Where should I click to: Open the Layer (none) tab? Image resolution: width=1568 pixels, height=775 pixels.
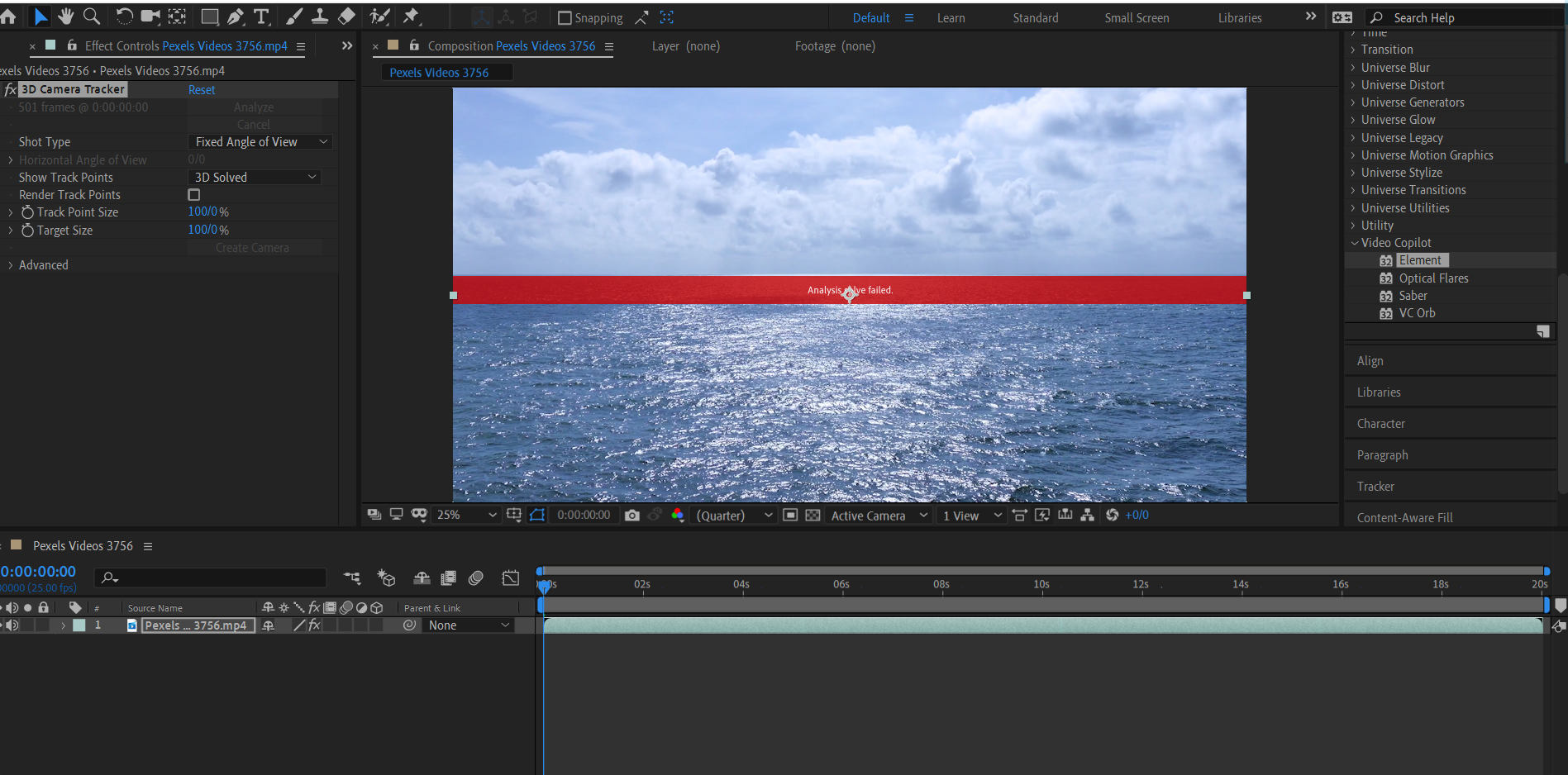point(686,46)
